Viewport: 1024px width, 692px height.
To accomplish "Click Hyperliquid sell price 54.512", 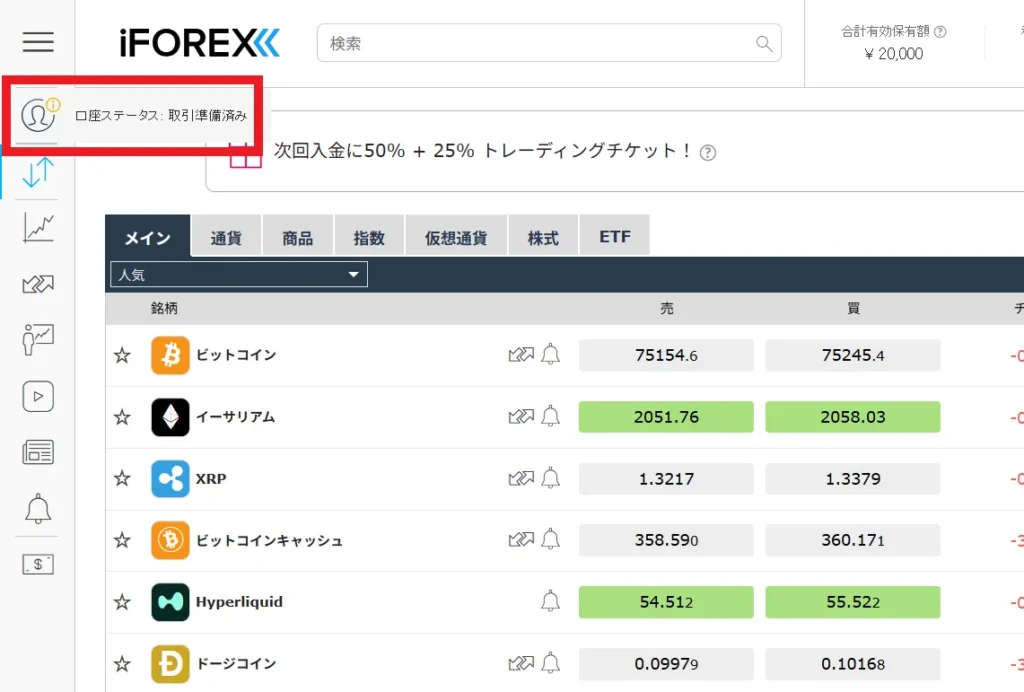I will [x=666, y=602].
